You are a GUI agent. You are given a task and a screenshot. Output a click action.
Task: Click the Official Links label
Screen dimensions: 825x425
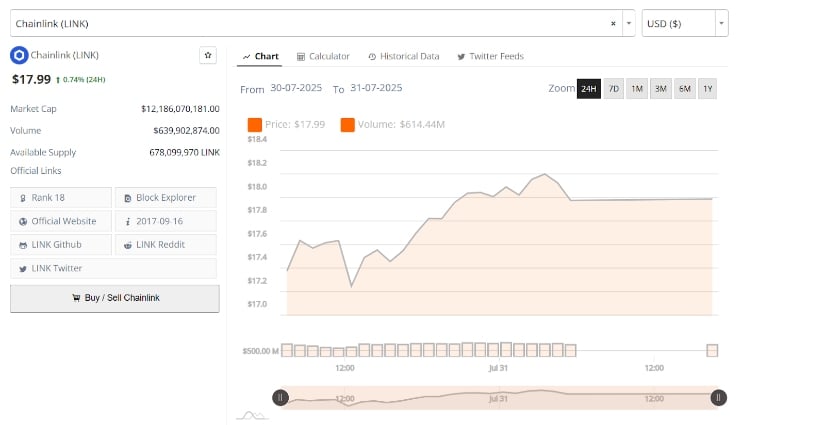(36, 171)
